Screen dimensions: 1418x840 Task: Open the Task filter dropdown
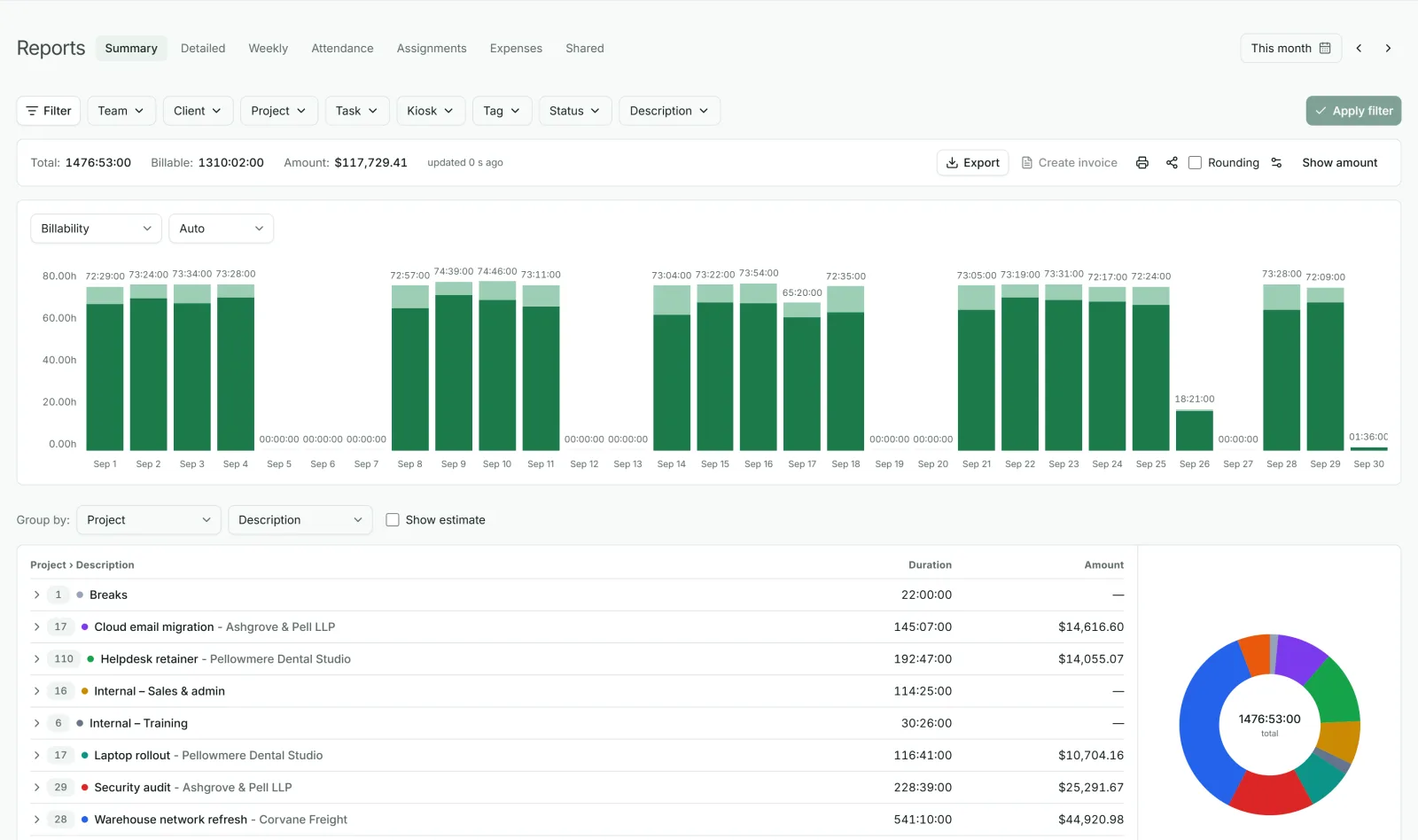click(357, 111)
